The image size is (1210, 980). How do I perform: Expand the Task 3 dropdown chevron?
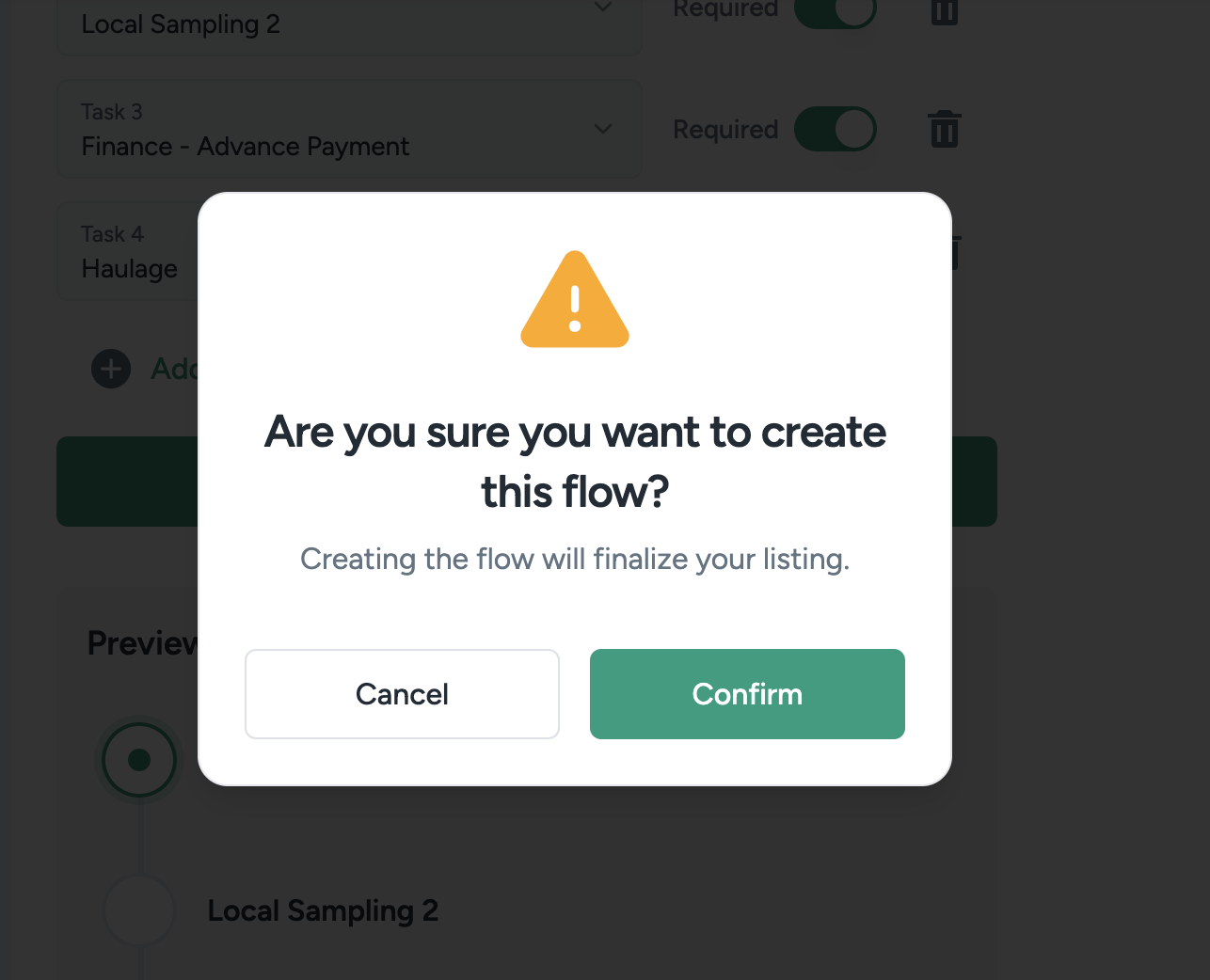point(603,129)
